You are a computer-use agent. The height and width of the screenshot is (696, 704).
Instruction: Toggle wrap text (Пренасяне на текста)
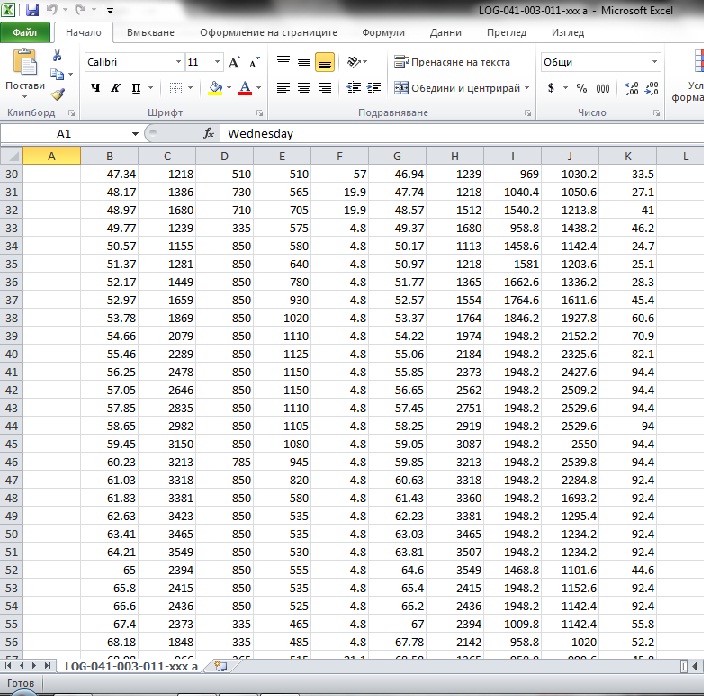tap(452, 62)
